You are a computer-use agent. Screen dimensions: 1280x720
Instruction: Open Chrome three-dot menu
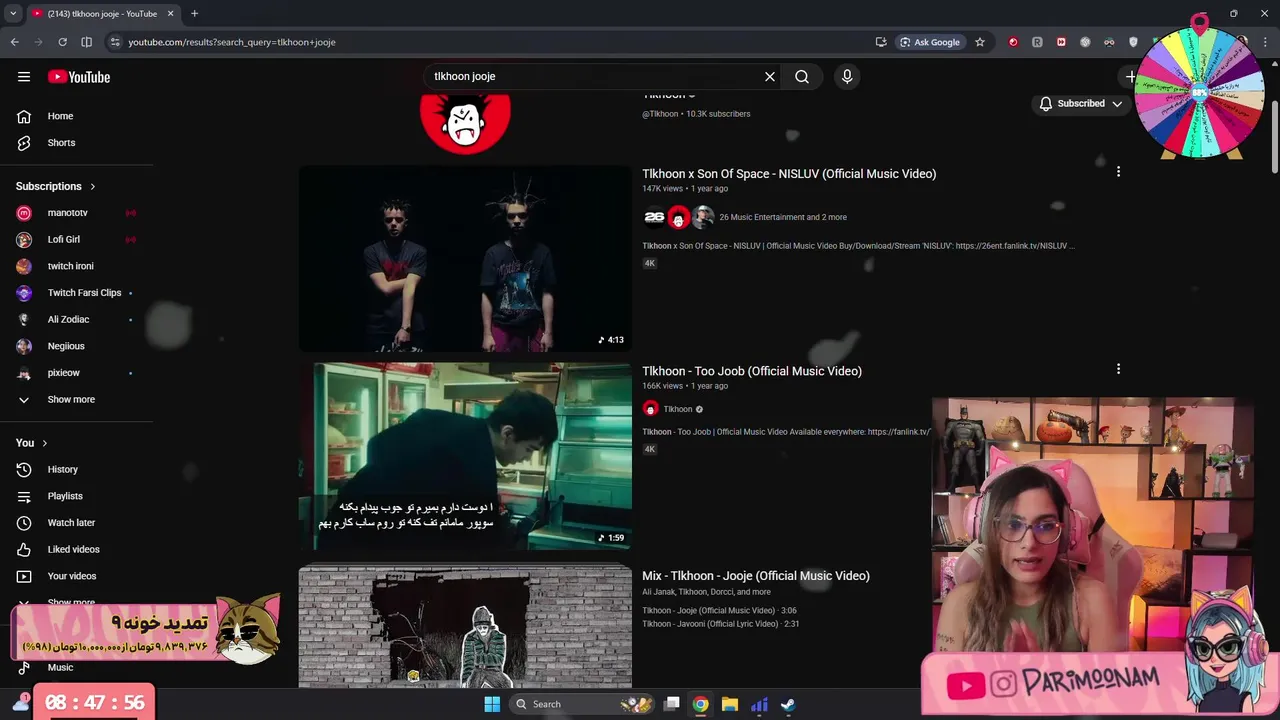1266,42
